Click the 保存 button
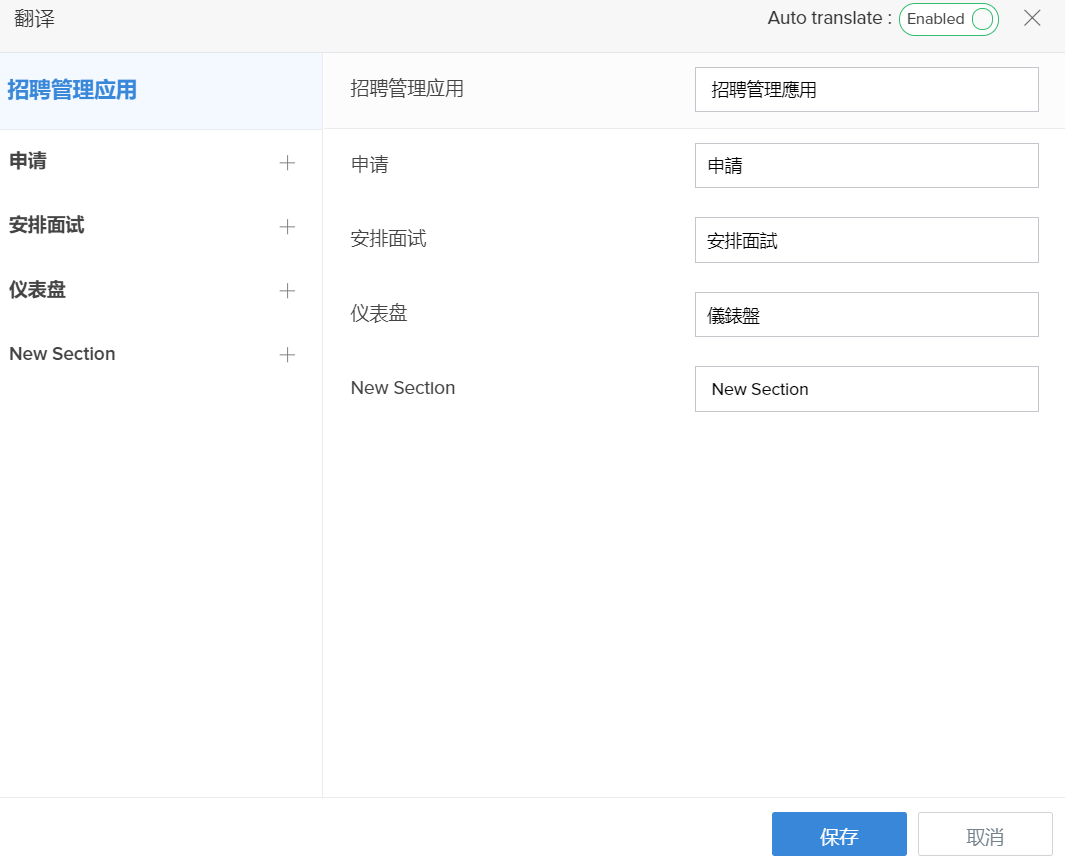 tap(838, 836)
